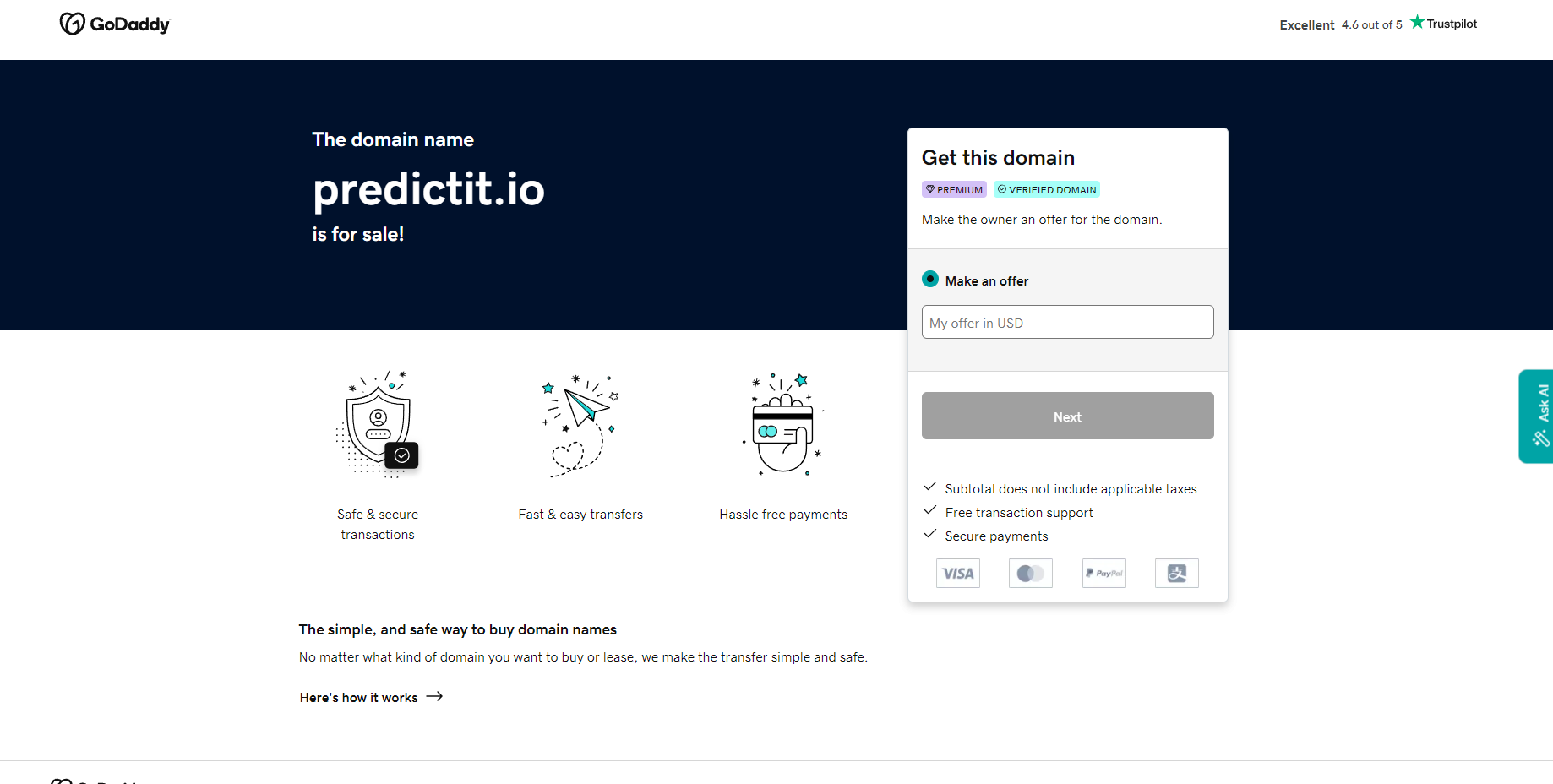The image size is (1553, 784).
Task: Click the My offer in USD field
Action: coord(1067,322)
